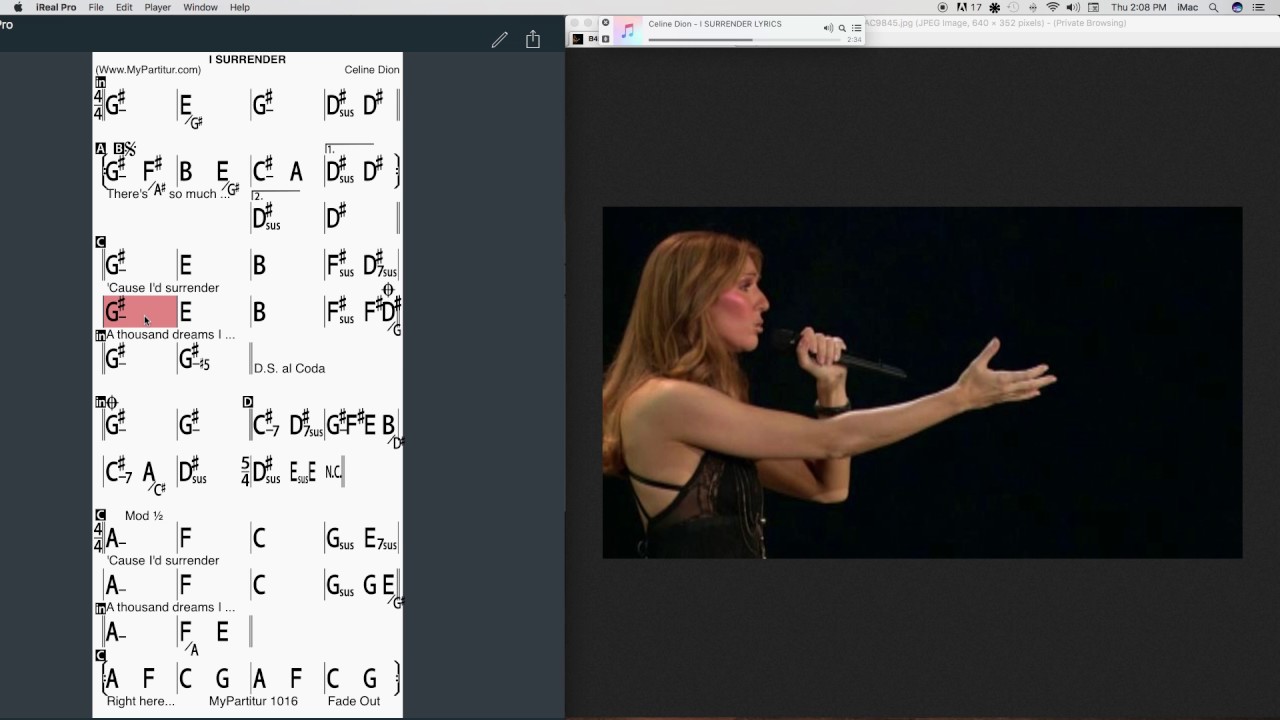Click the iMac user name in menu bar

click(x=1187, y=7)
